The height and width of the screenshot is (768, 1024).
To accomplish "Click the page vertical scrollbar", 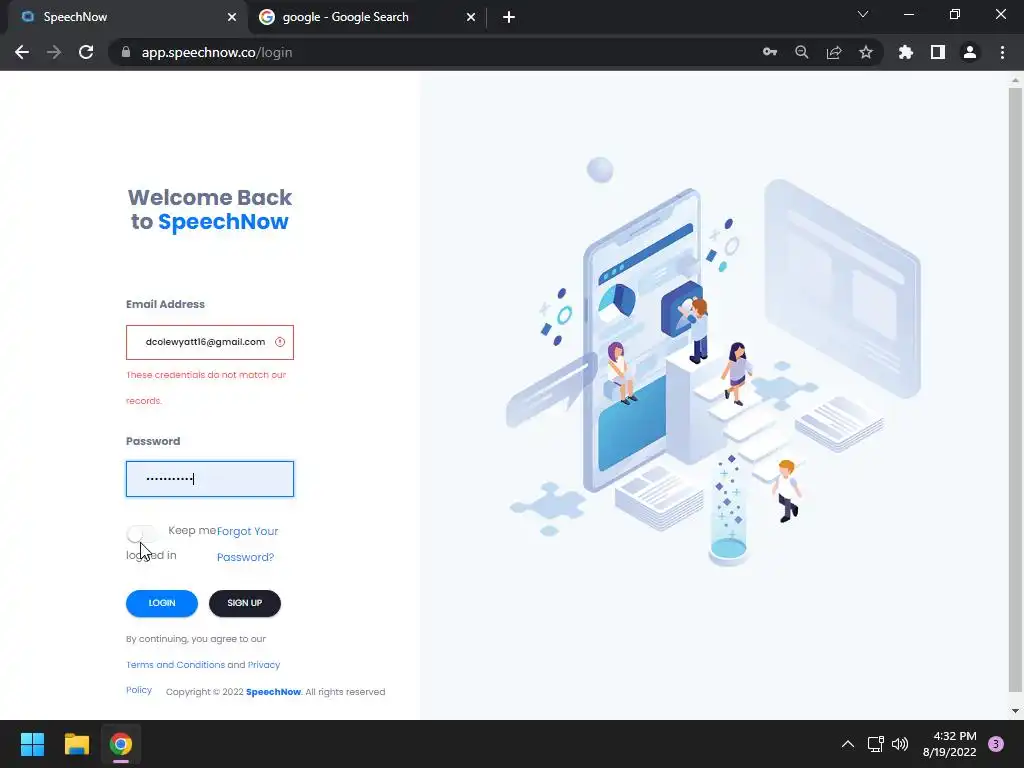I will 1015,389.
